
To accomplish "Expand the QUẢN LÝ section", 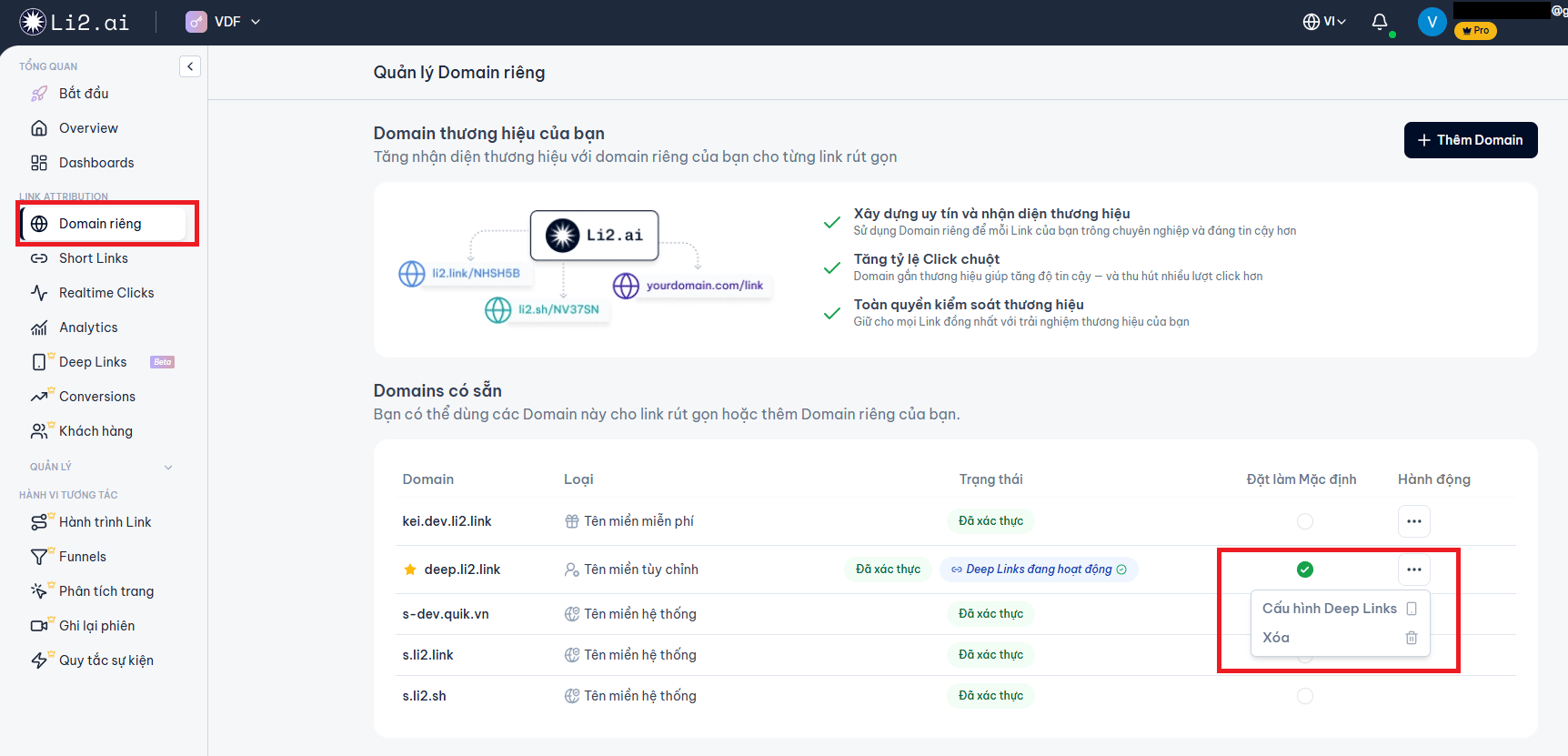I will tap(100, 467).
